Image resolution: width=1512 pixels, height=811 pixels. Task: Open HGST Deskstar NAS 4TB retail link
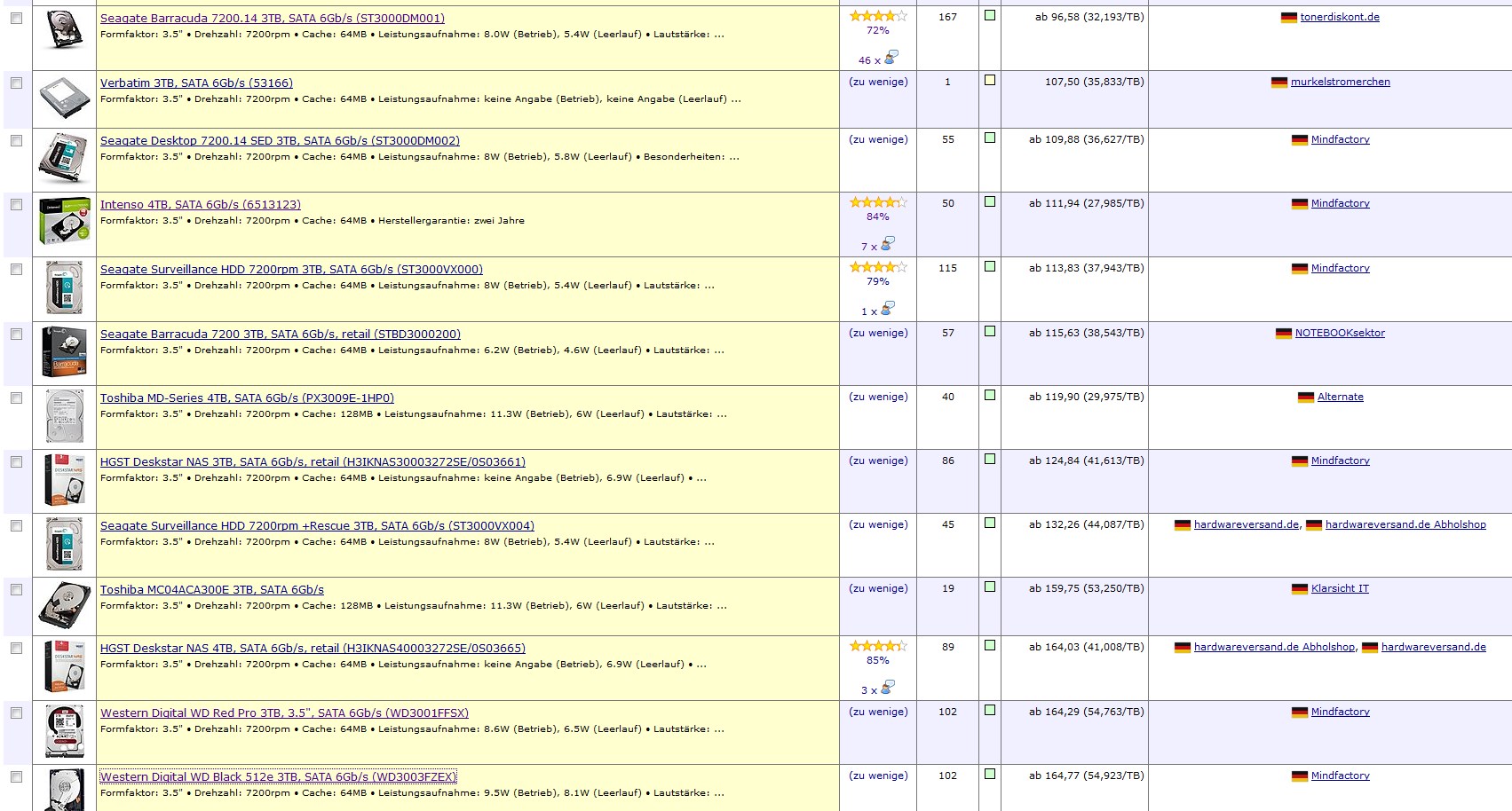point(313,649)
